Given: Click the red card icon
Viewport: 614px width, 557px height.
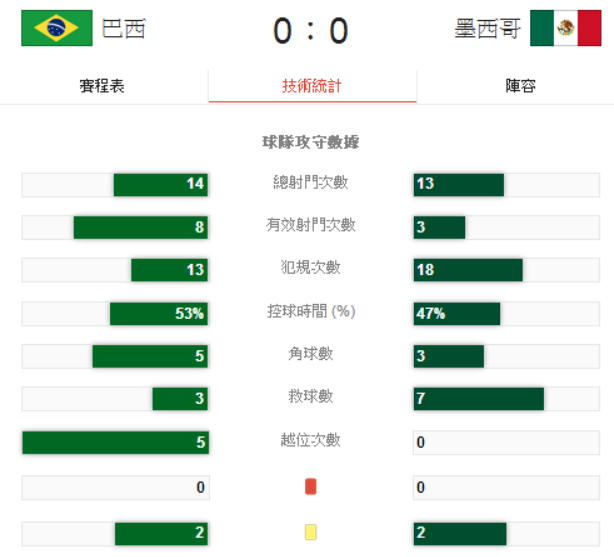Looking at the screenshot, I should point(310,487).
